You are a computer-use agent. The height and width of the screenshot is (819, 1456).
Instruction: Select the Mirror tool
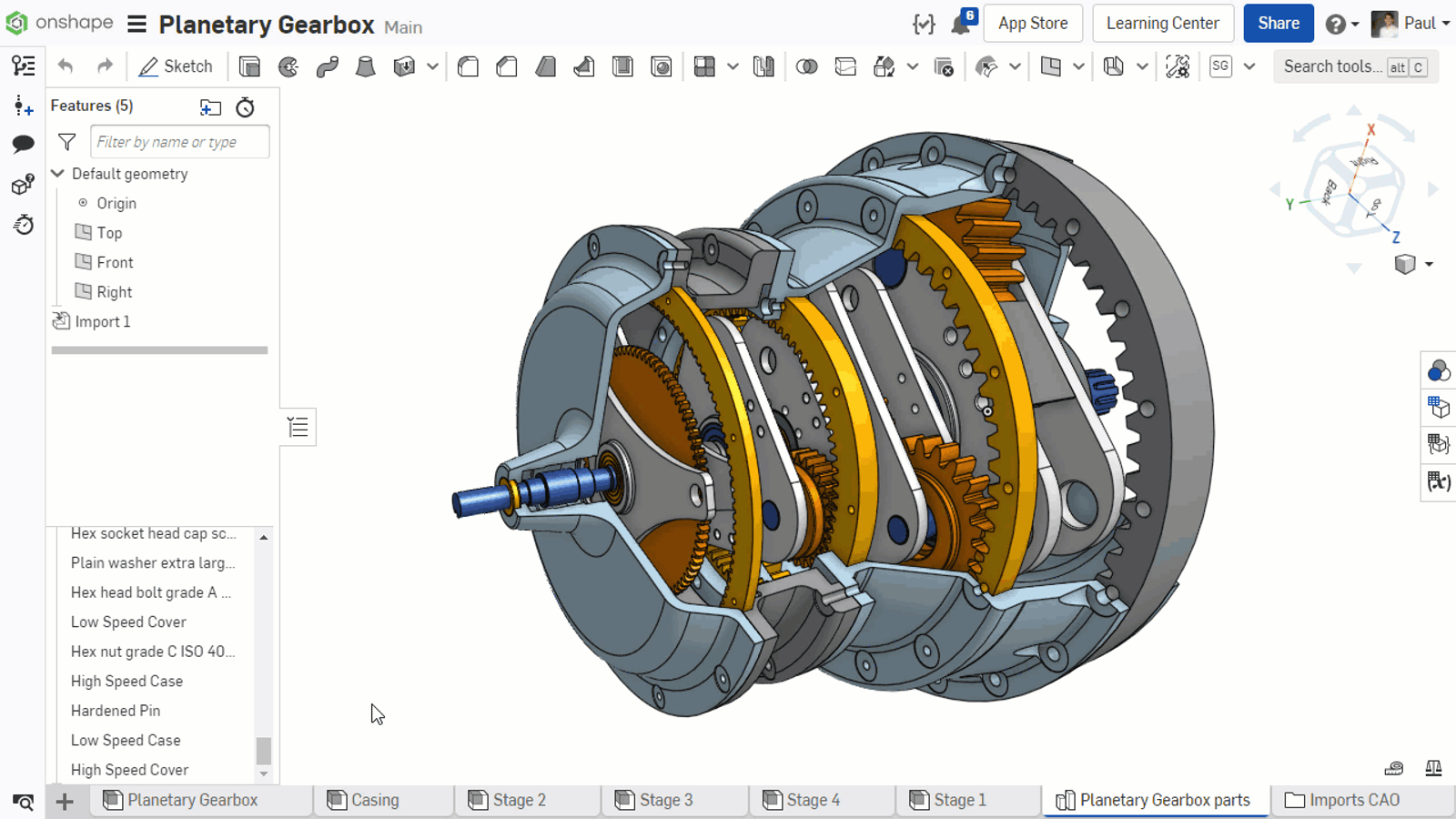coord(763,66)
